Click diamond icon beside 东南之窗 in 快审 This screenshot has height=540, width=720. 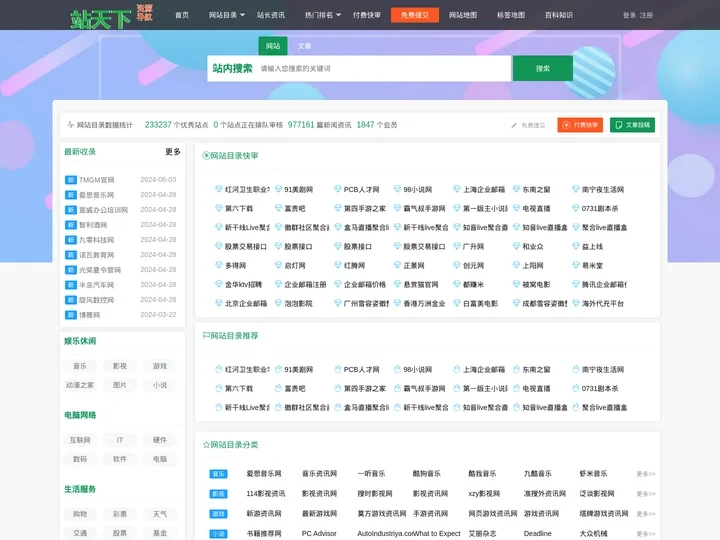517,189
